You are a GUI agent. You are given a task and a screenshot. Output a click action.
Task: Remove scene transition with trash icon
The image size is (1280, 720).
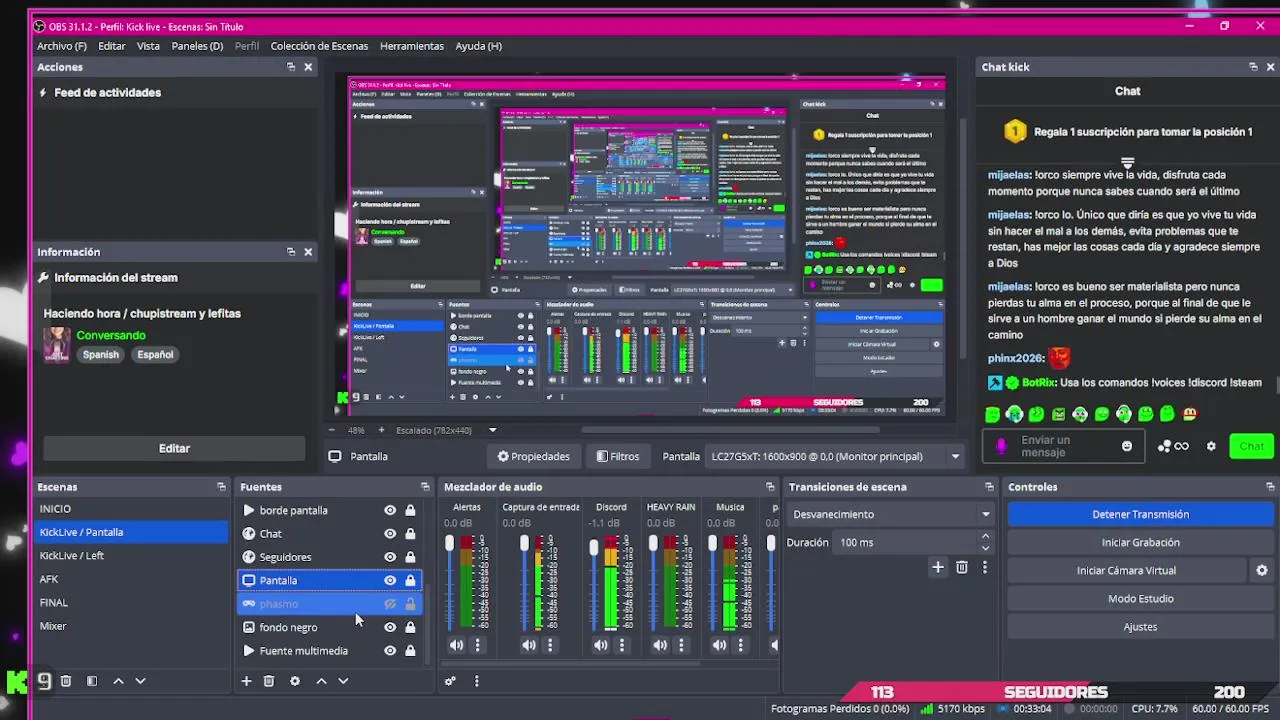pyautogui.click(x=962, y=567)
